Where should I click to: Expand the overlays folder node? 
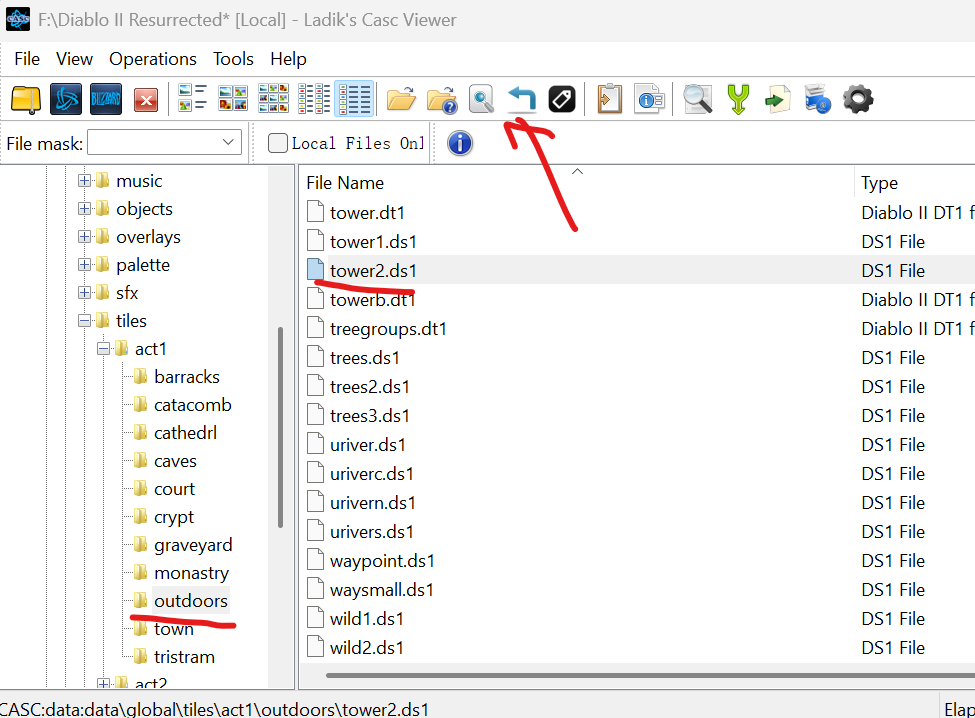pyautogui.click(x=85, y=237)
